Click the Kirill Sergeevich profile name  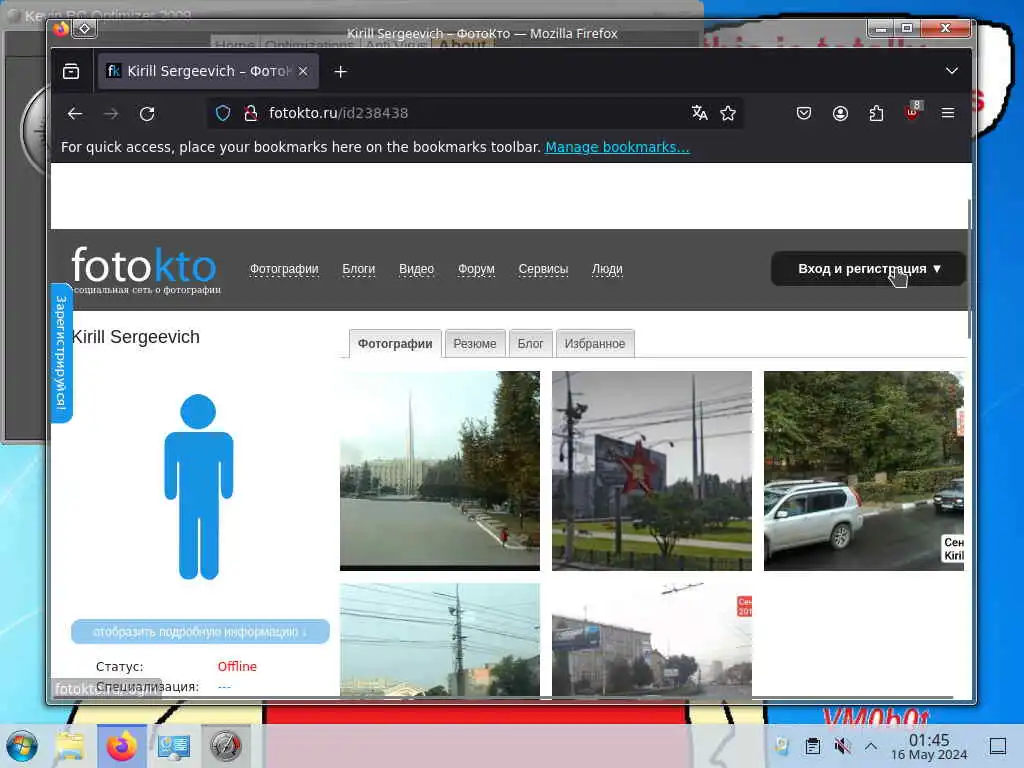[135, 337]
